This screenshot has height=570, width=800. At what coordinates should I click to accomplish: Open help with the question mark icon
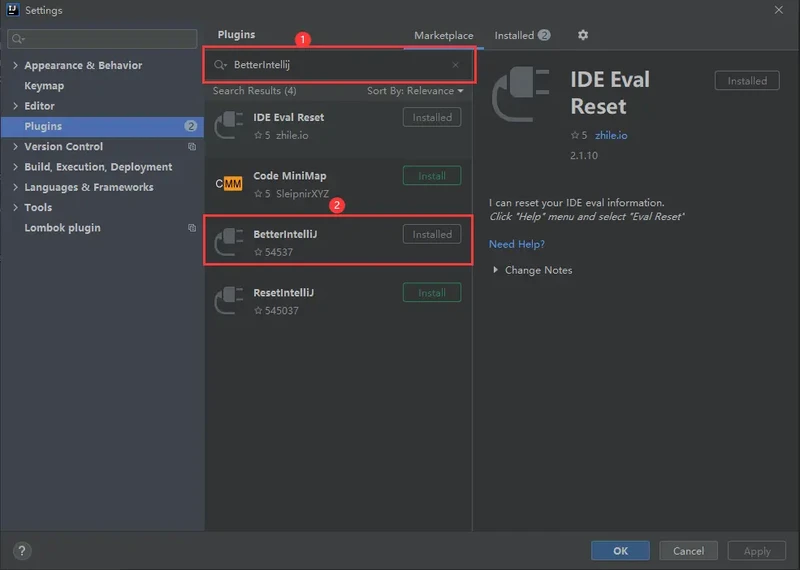(22, 551)
